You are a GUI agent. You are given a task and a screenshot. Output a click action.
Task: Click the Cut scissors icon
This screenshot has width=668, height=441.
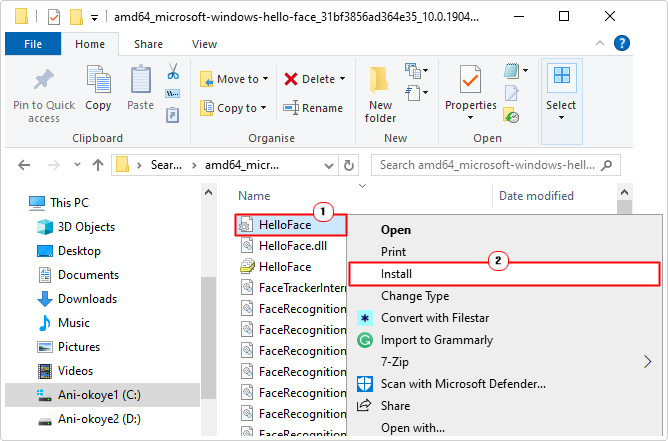[x=173, y=71]
